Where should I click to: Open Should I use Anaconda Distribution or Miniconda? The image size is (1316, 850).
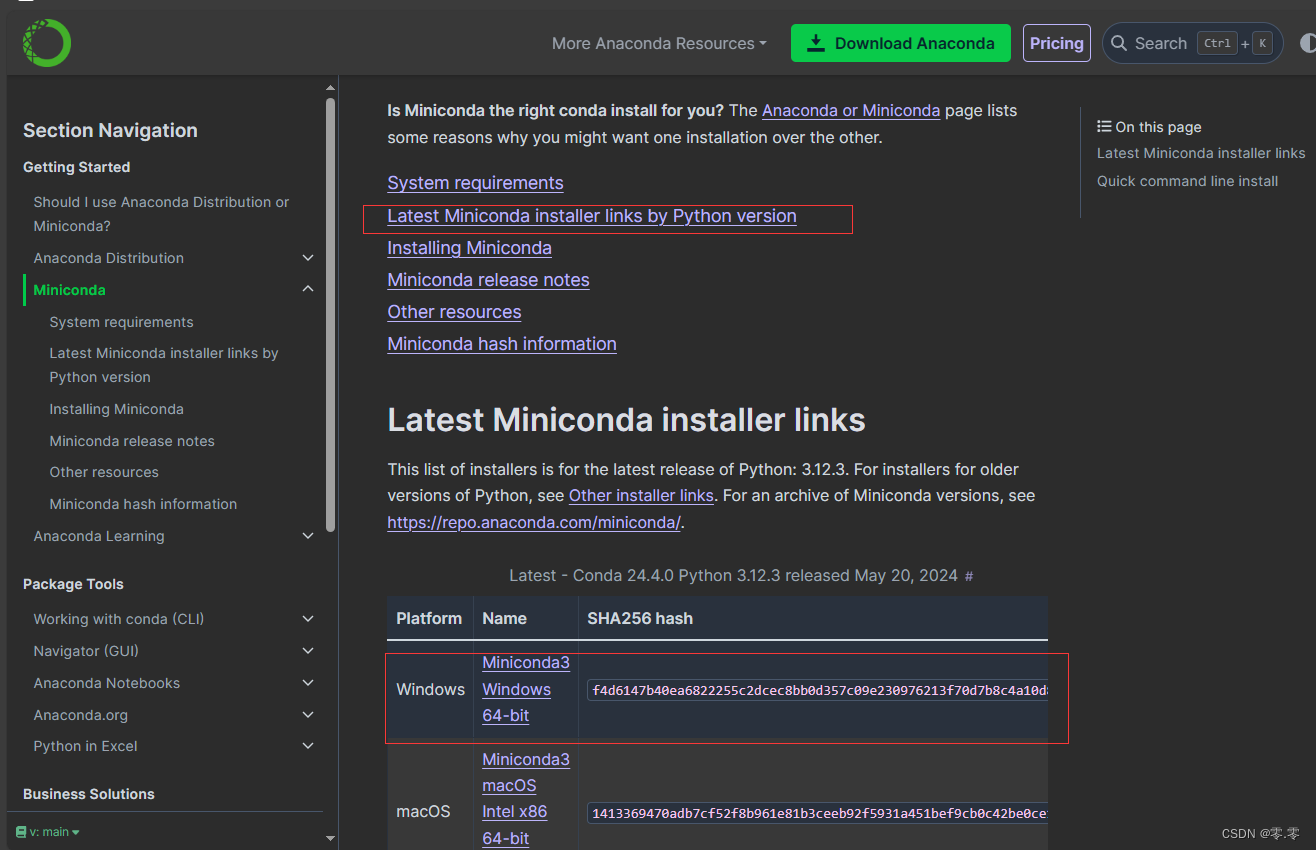pos(161,214)
